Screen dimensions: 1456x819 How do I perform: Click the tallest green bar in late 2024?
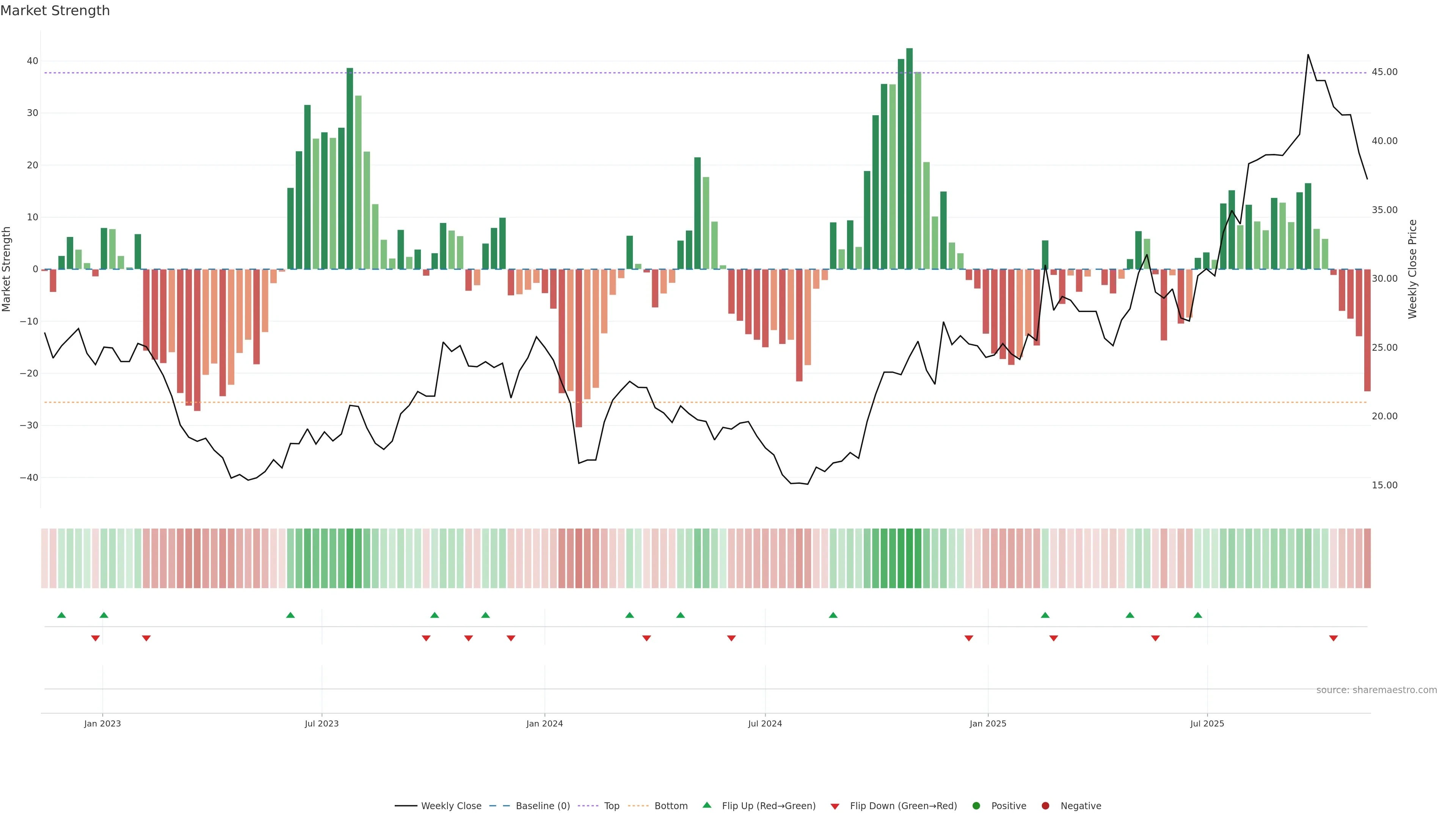point(910,158)
